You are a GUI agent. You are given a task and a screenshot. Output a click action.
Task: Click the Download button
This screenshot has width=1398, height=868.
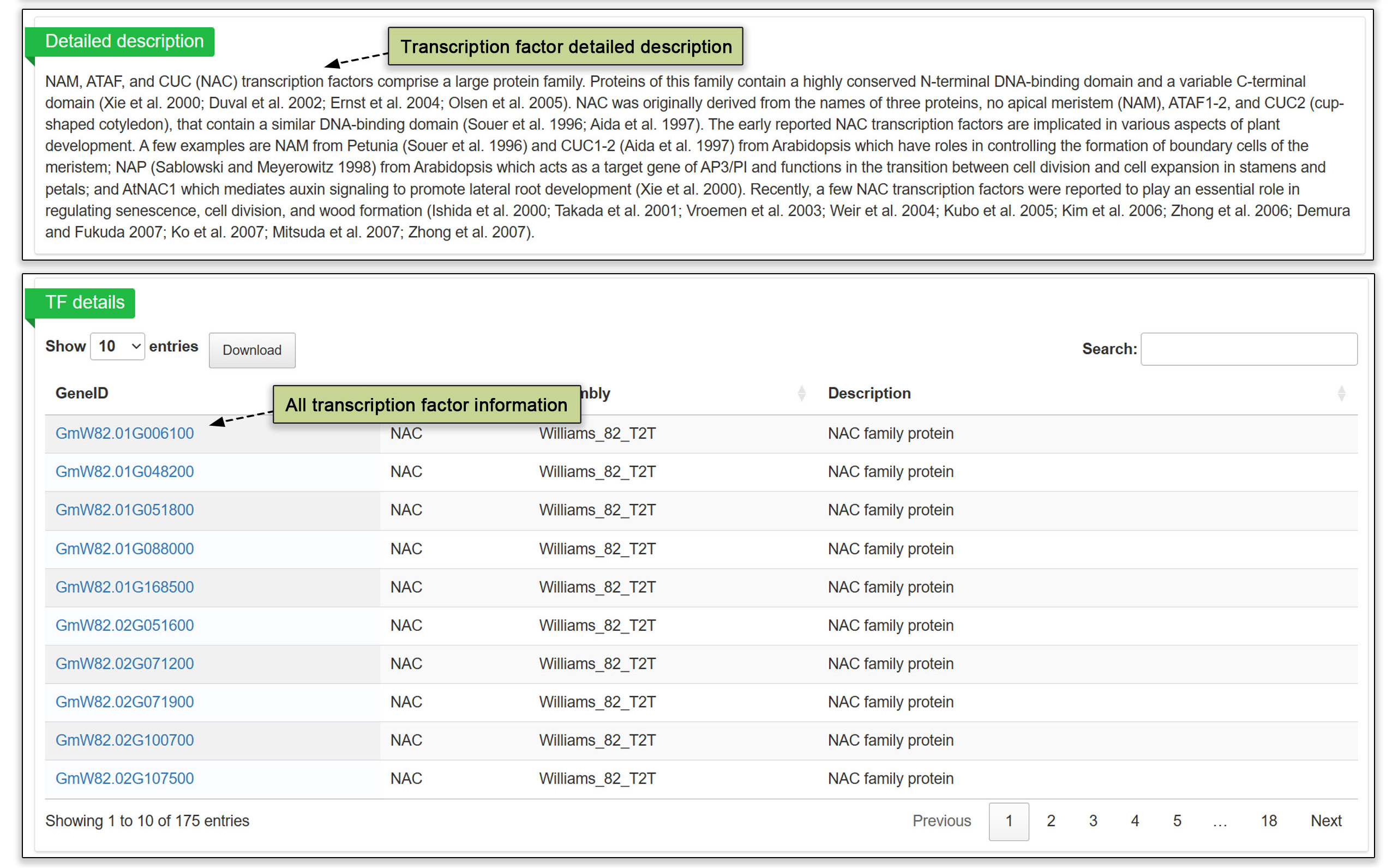click(x=252, y=350)
